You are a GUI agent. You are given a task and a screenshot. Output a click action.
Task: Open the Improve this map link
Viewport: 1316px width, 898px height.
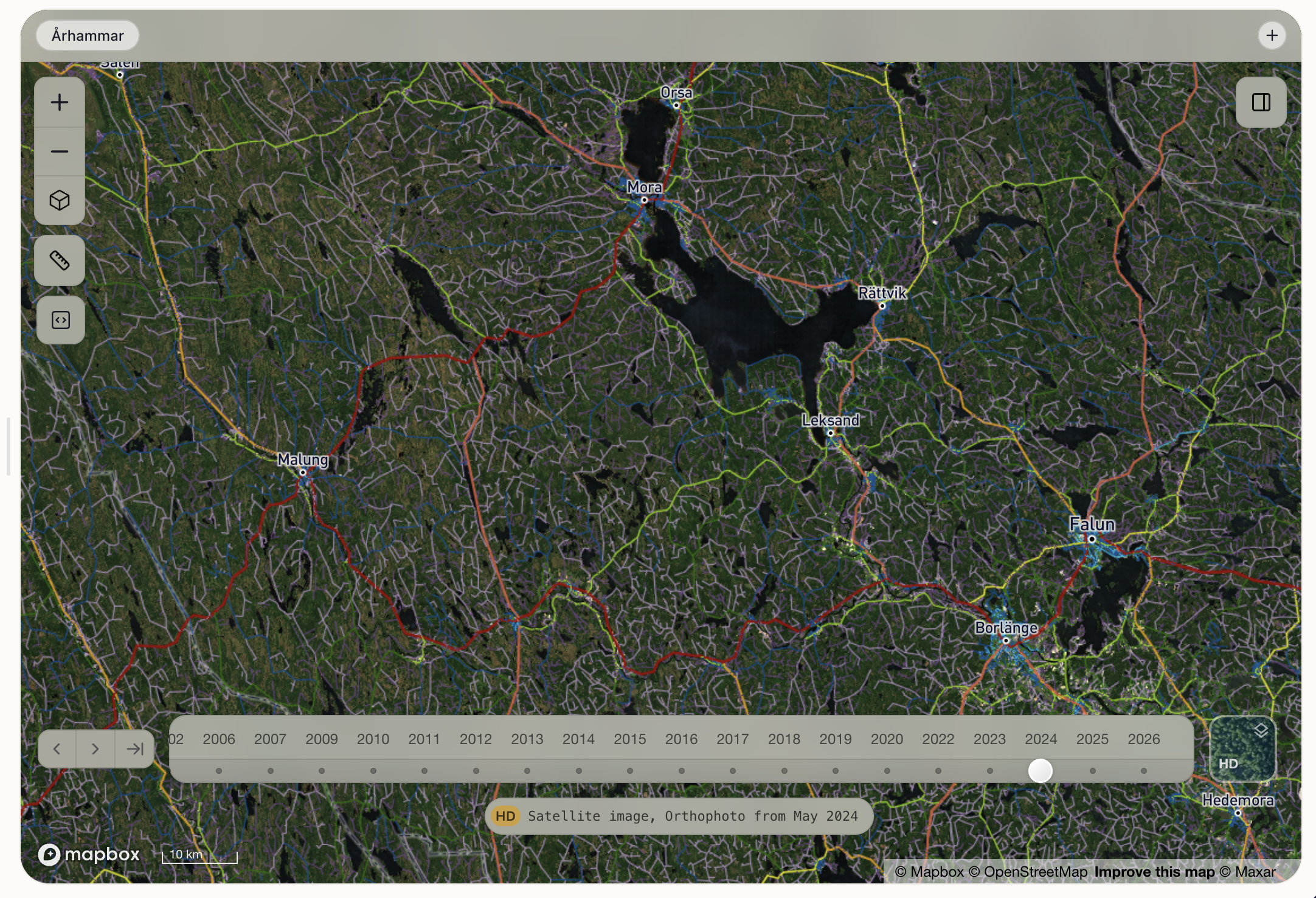click(1154, 872)
